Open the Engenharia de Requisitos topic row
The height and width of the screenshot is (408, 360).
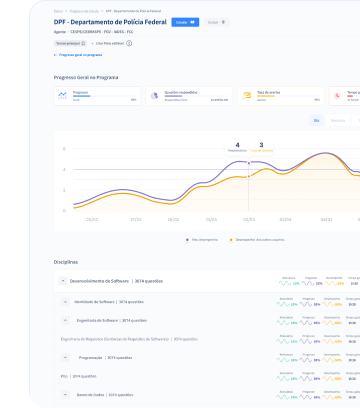click(129, 339)
